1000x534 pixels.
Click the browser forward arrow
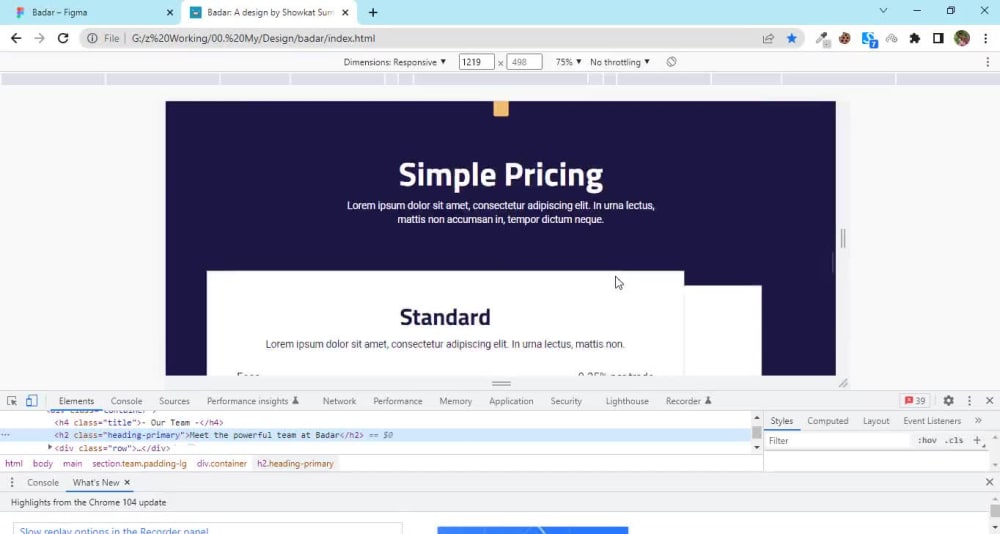40,38
